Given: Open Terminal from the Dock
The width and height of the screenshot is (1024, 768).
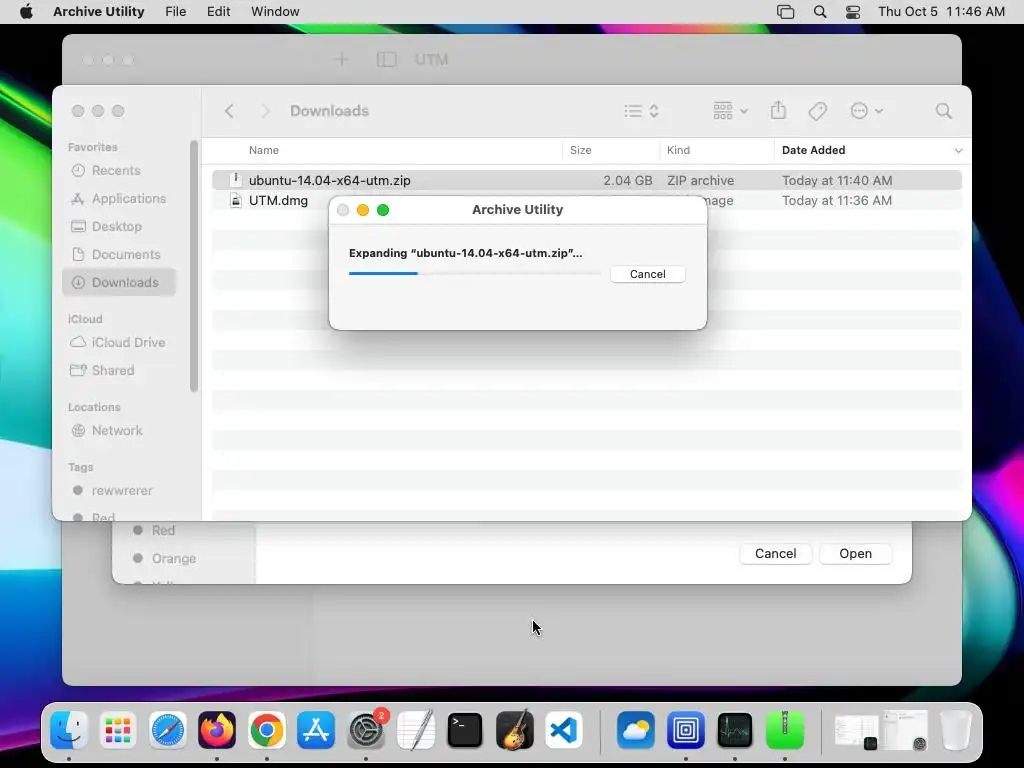Looking at the screenshot, I should [465, 730].
